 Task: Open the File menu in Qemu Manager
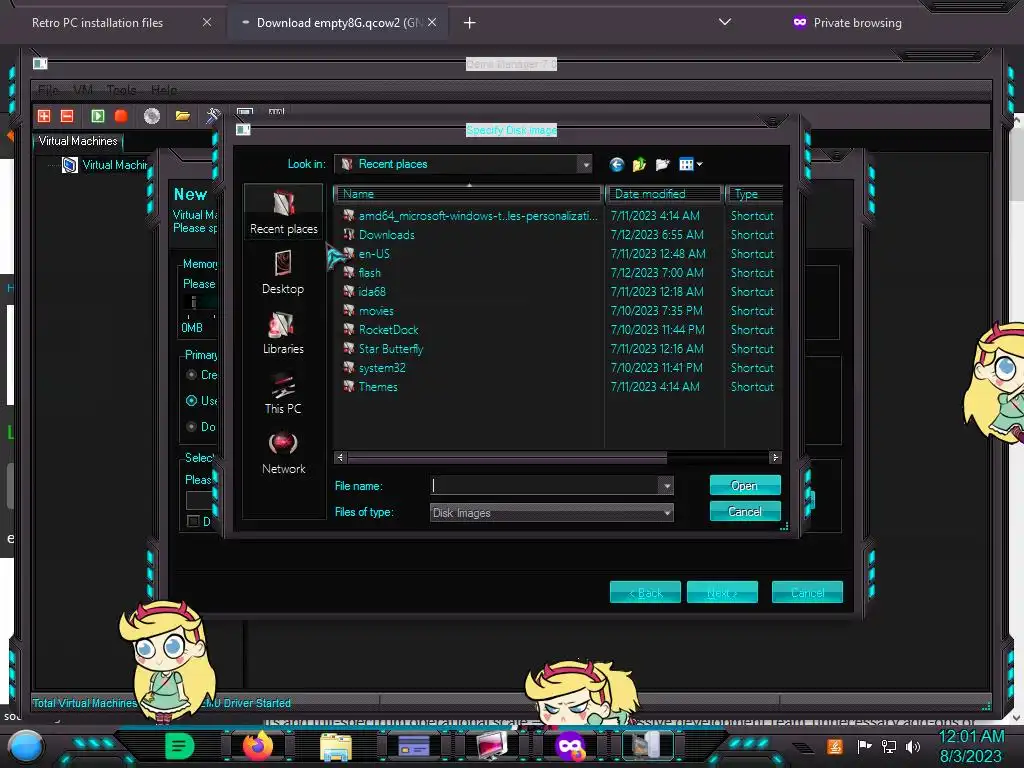click(x=48, y=90)
